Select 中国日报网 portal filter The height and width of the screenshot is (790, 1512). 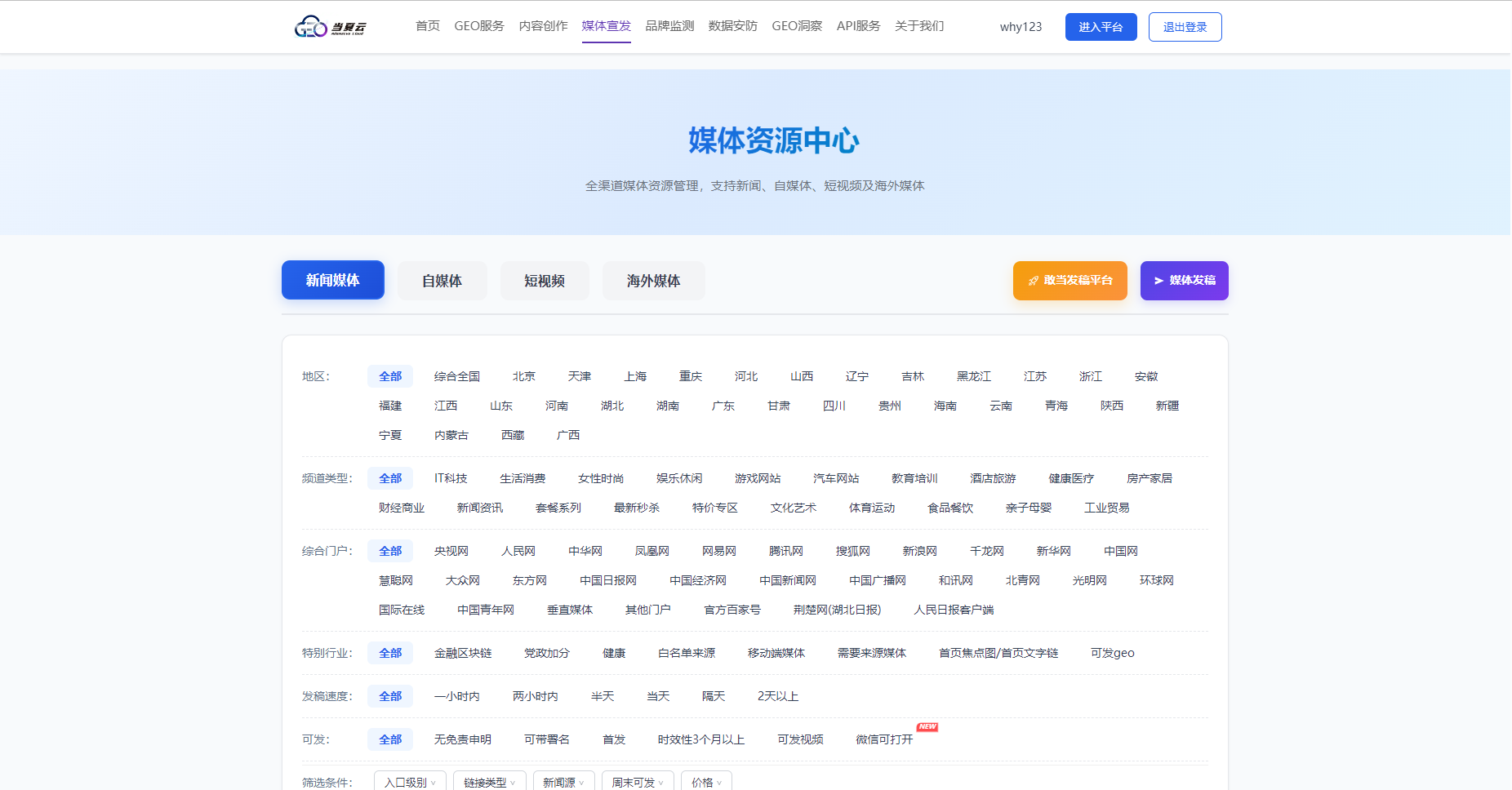(x=608, y=580)
